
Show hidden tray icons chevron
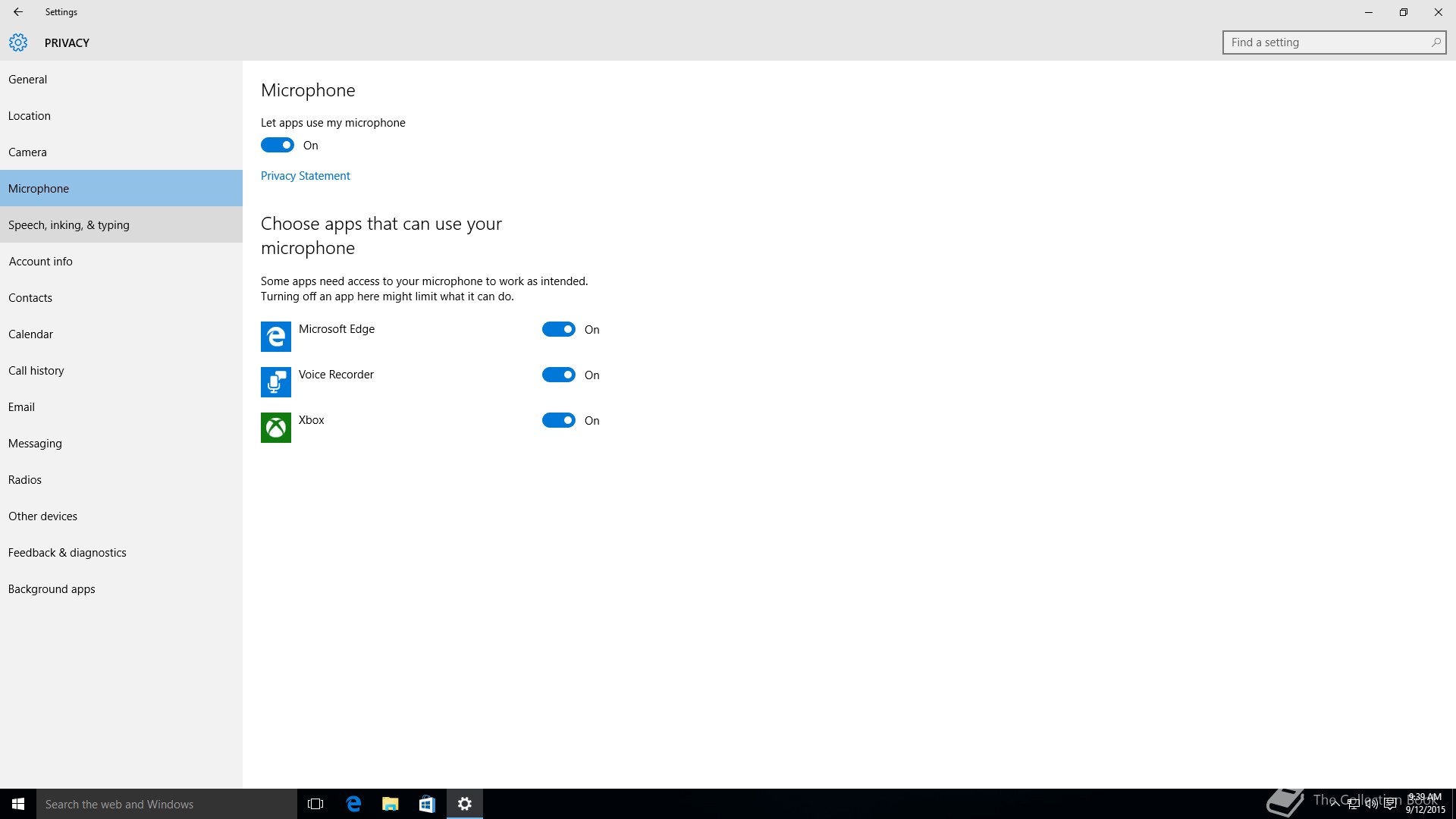click(x=1335, y=804)
